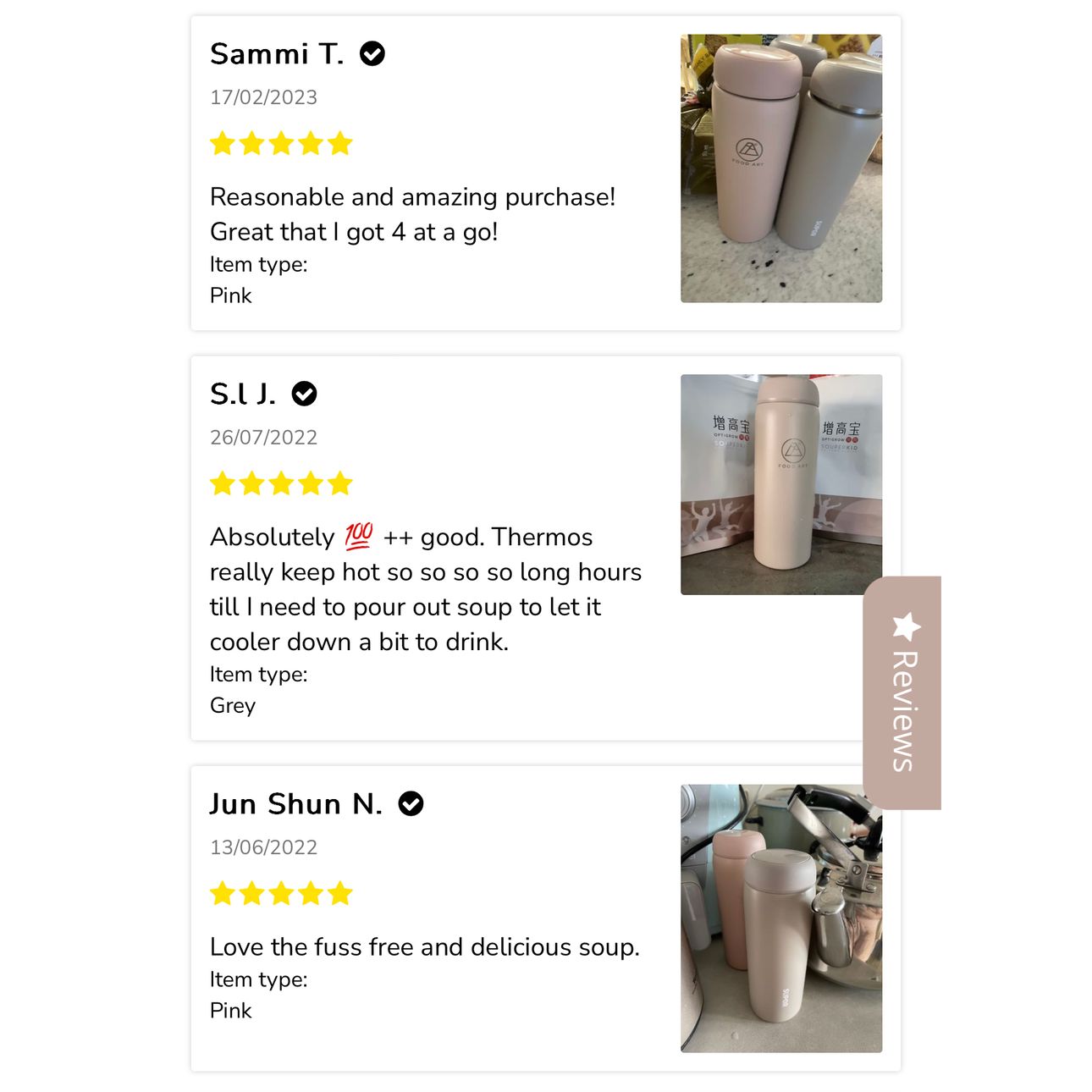
Task: Click the star icon on Reviews tab
Action: (906, 626)
